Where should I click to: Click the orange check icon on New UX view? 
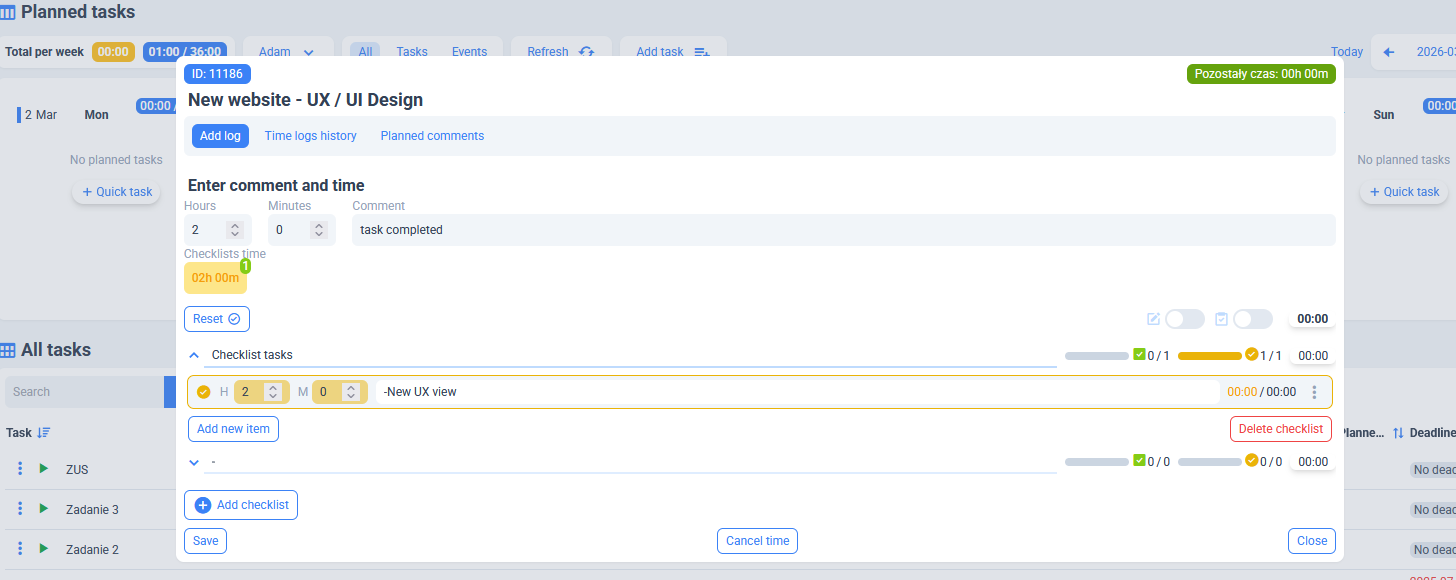pos(204,392)
